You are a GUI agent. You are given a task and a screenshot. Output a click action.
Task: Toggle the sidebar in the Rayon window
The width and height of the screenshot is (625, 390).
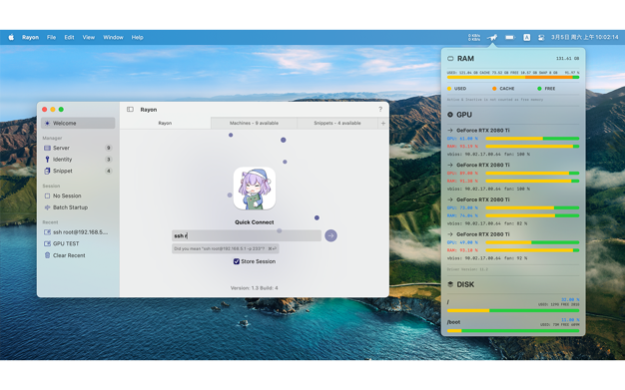point(130,109)
